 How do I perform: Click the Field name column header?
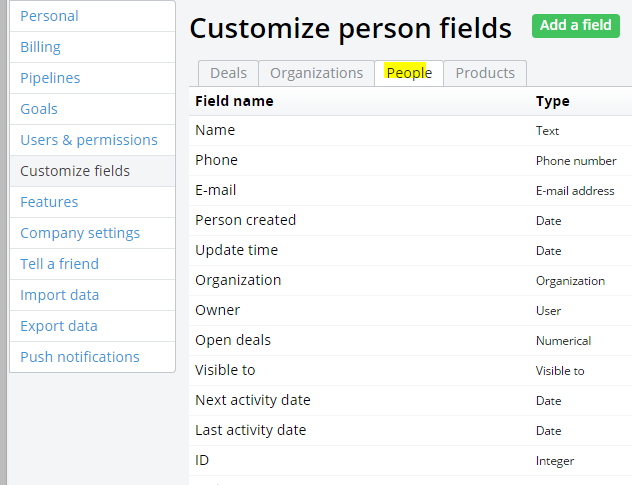pyautogui.click(x=234, y=101)
